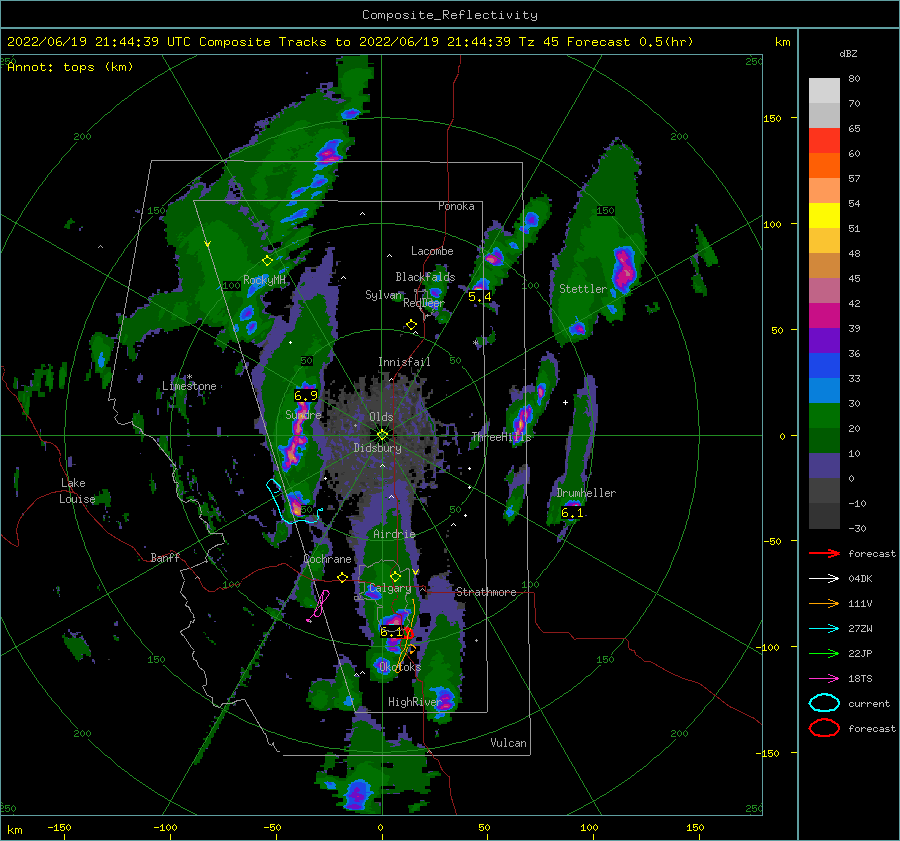
Task: Click the Didsbury city label
Action: (x=378, y=448)
